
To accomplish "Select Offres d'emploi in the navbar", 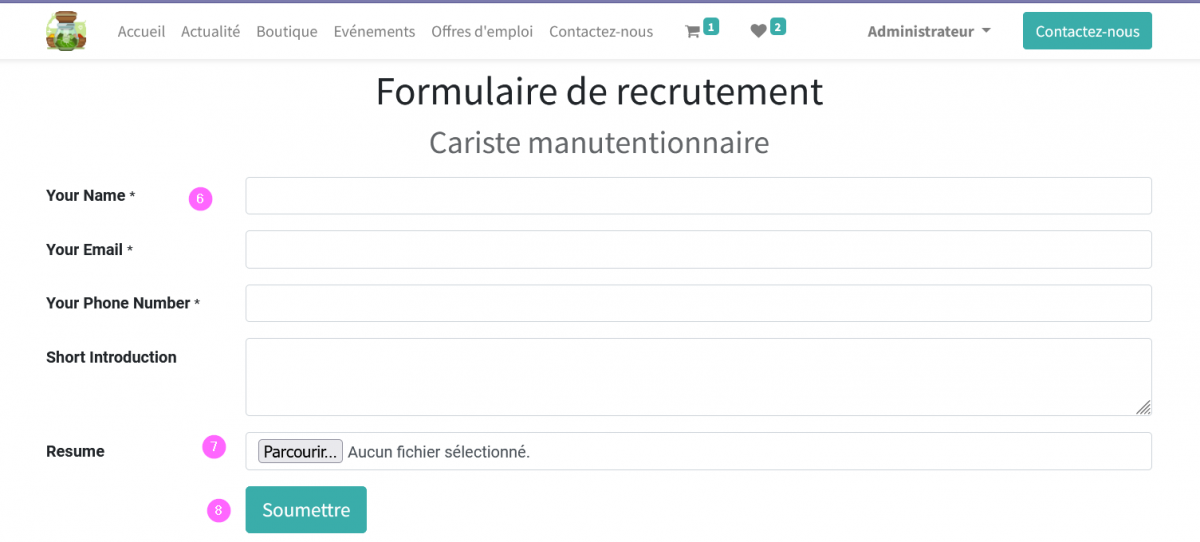I will [x=482, y=31].
